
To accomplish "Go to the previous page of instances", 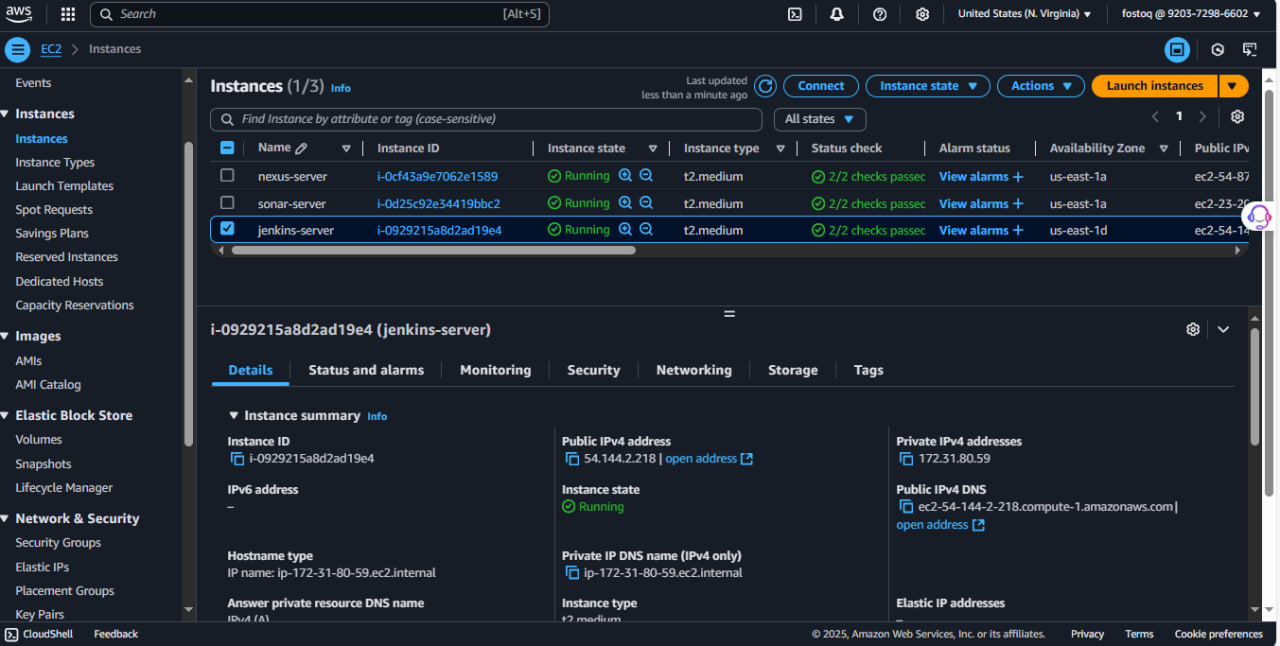I will pos(1155,117).
